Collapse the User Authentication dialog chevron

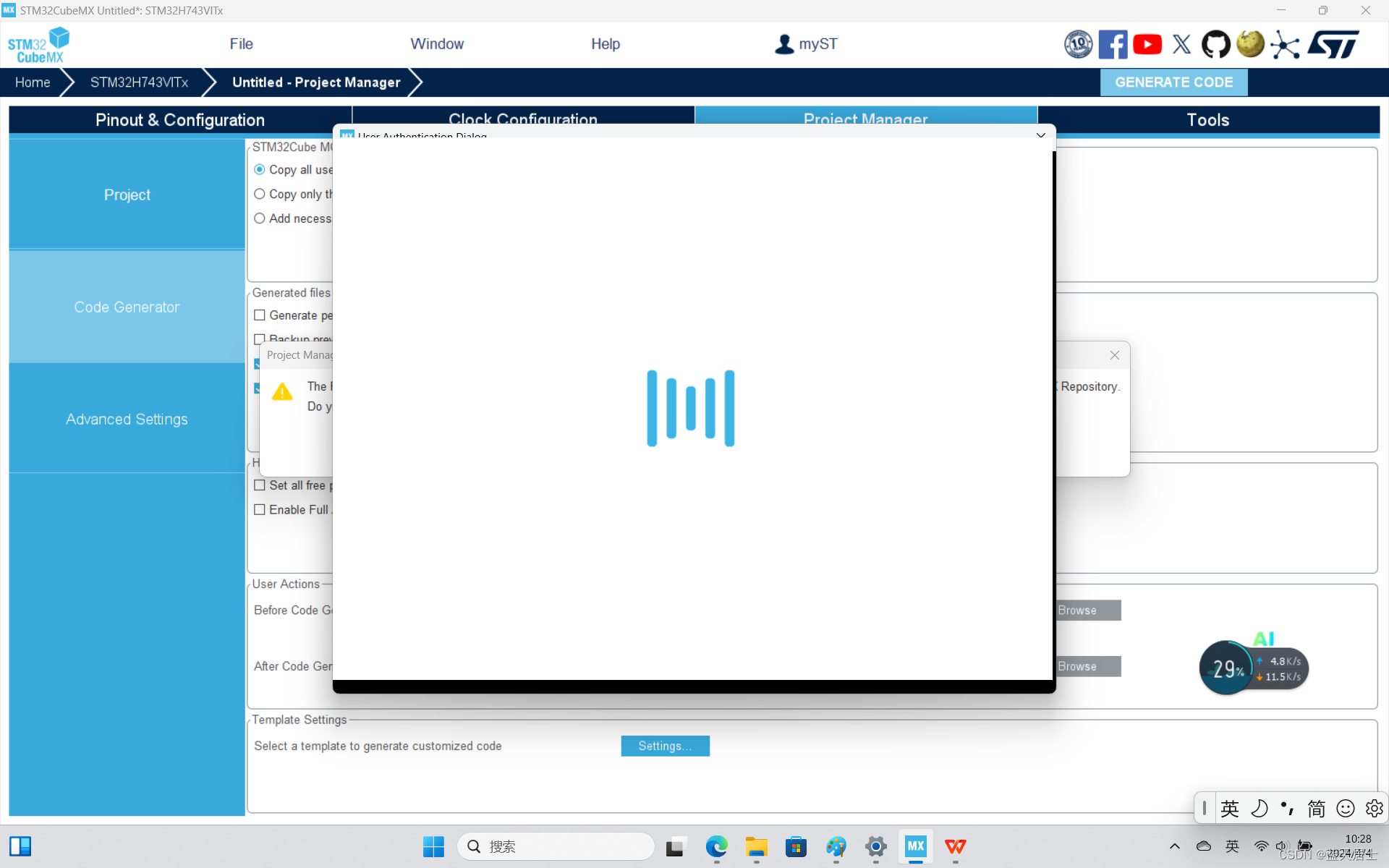[1040, 135]
